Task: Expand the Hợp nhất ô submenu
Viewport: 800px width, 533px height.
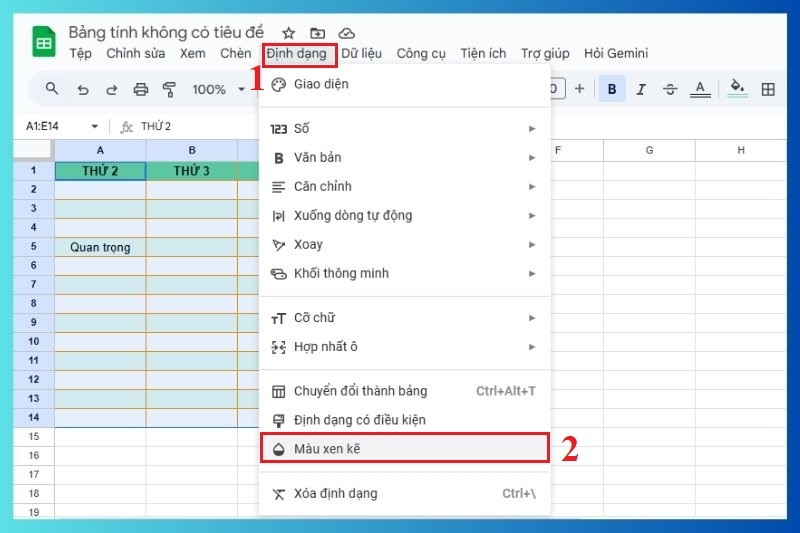Action: [x=405, y=347]
